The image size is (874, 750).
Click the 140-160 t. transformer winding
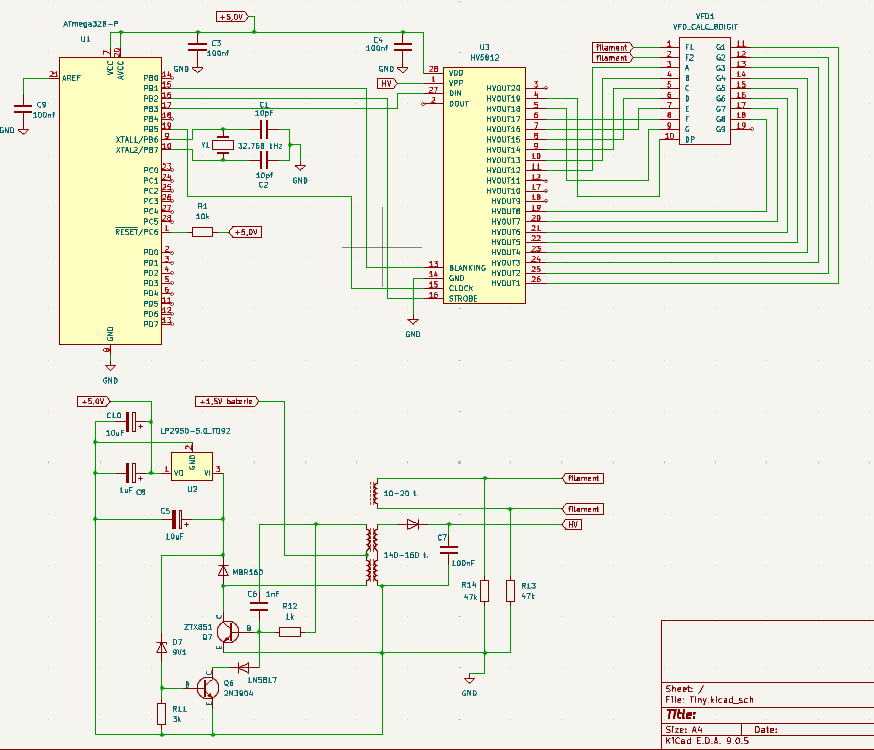(372, 554)
